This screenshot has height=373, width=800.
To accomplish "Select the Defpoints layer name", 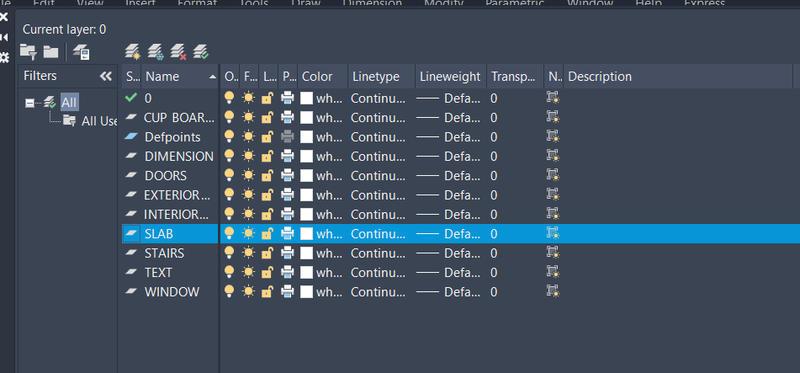I will pyautogui.click(x=172, y=137).
